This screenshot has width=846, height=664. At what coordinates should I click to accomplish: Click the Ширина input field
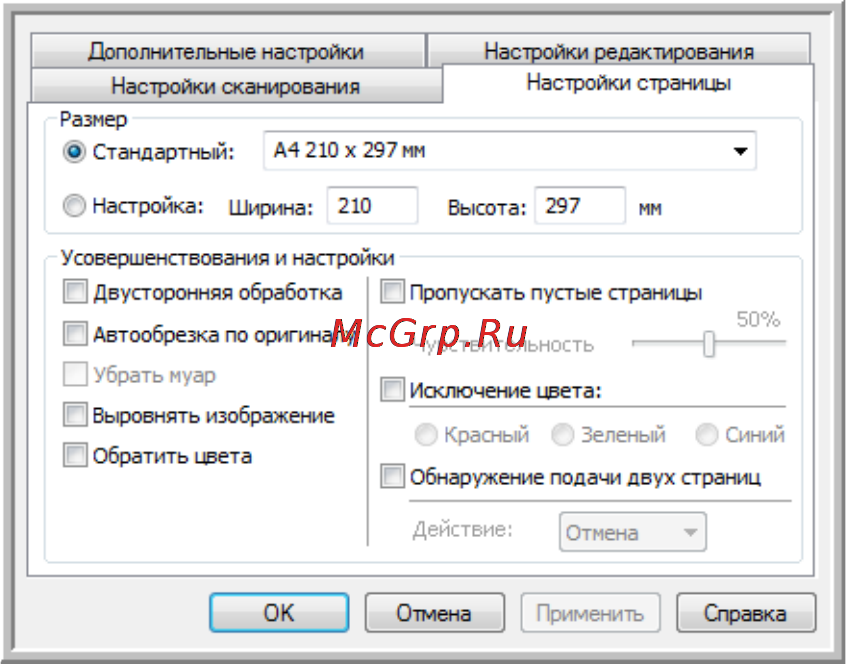tap(372, 206)
